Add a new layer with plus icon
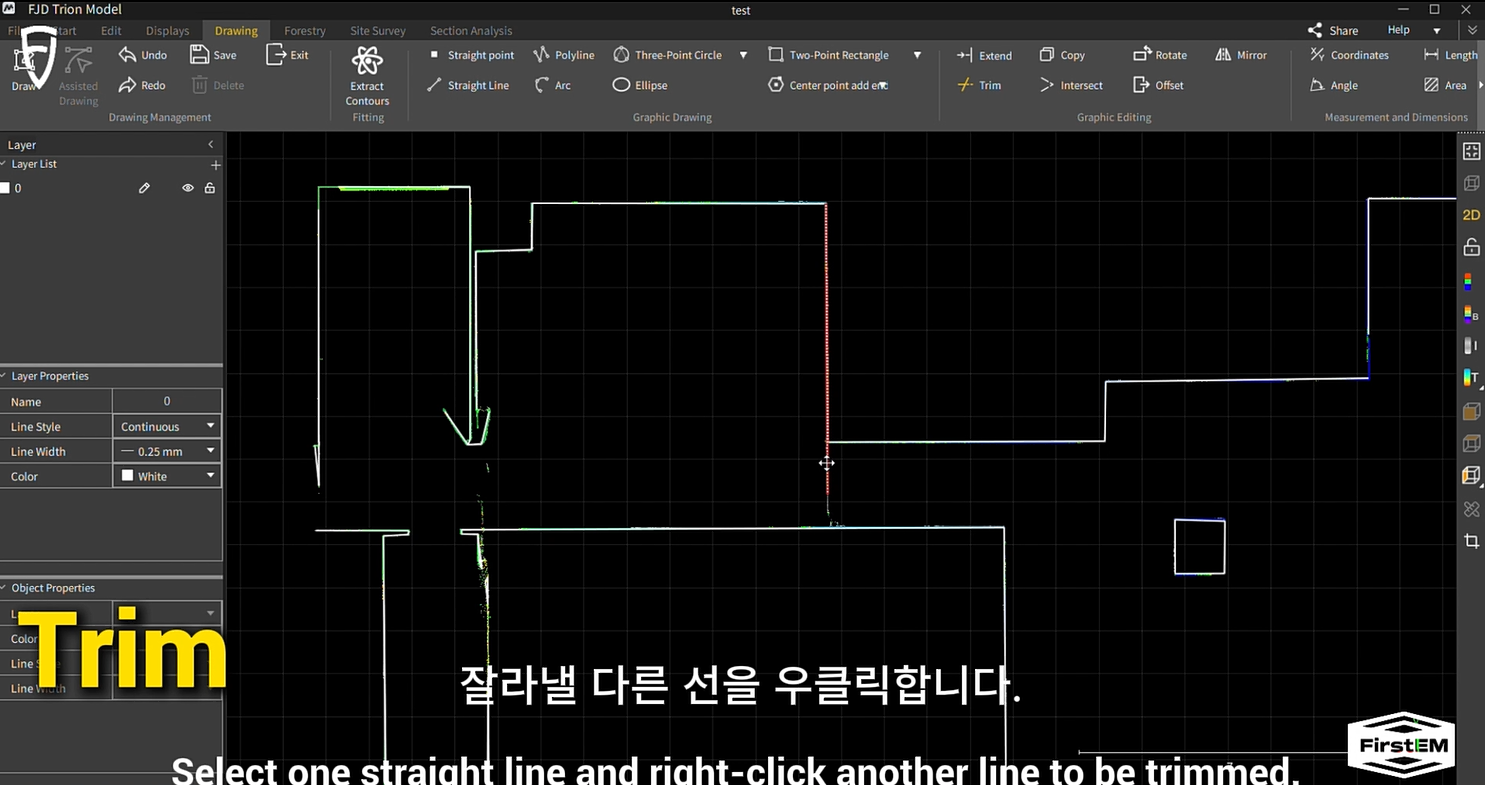The image size is (1485, 785). 215,164
